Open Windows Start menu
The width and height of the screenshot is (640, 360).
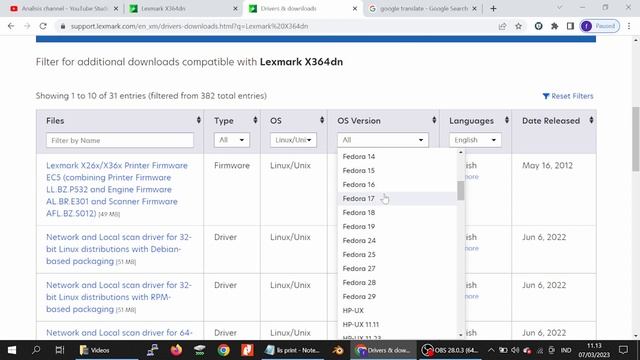(12, 350)
